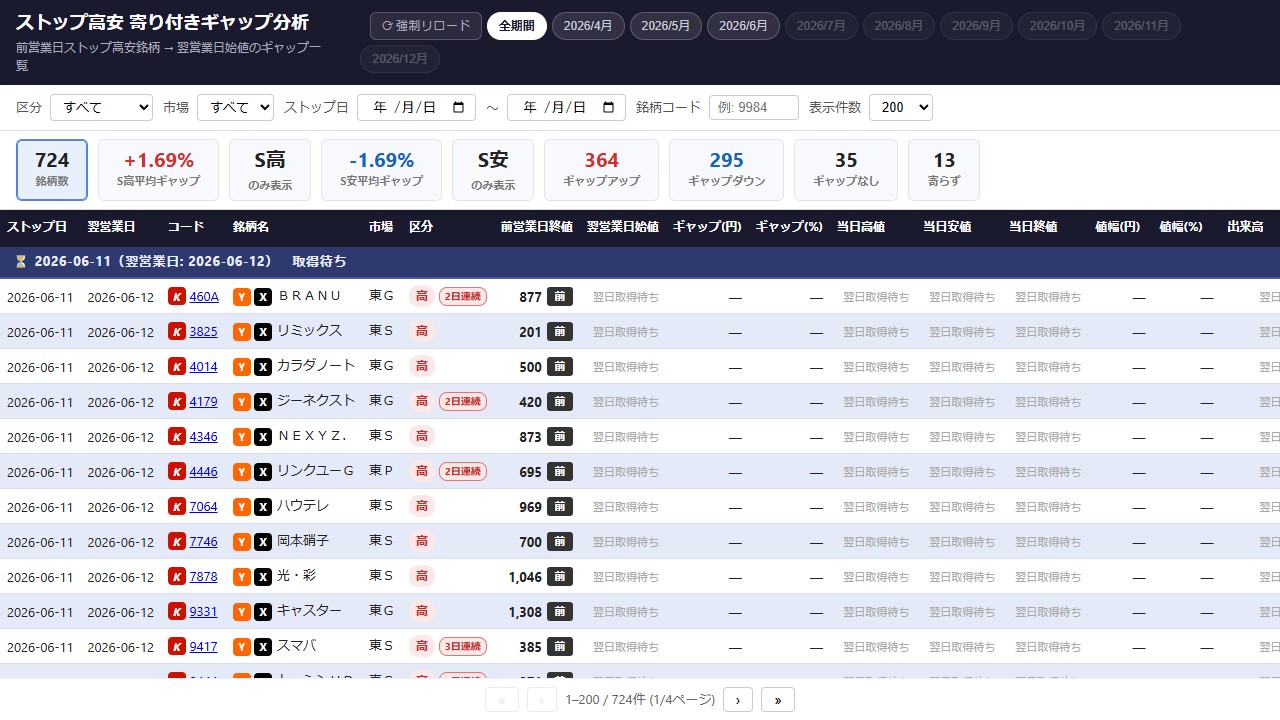The width and height of the screenshot is (1280, 720).
Task: Click X icon for キャスター
Action: point(263,611)
